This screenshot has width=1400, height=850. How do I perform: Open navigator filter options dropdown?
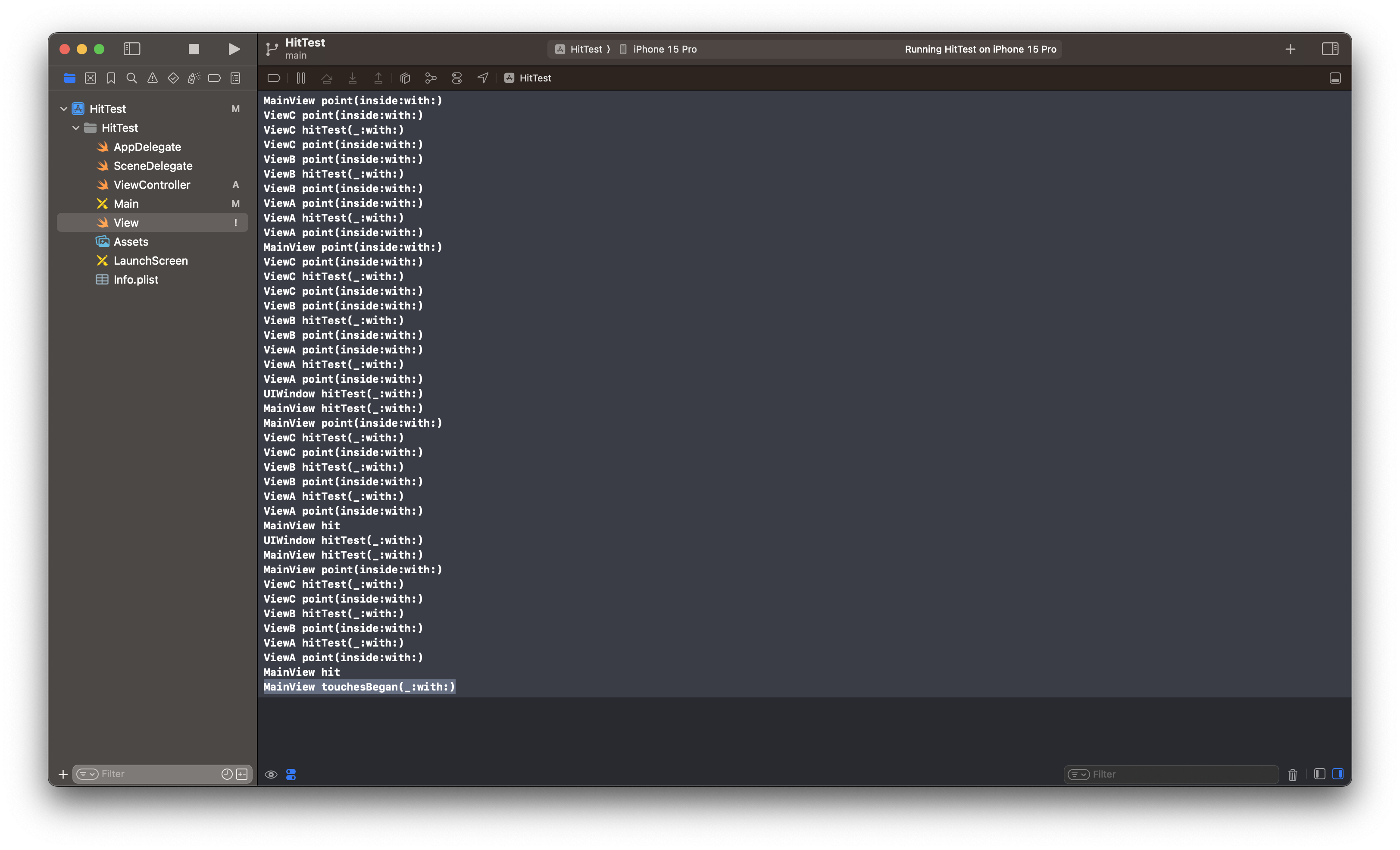pos(87,774)
